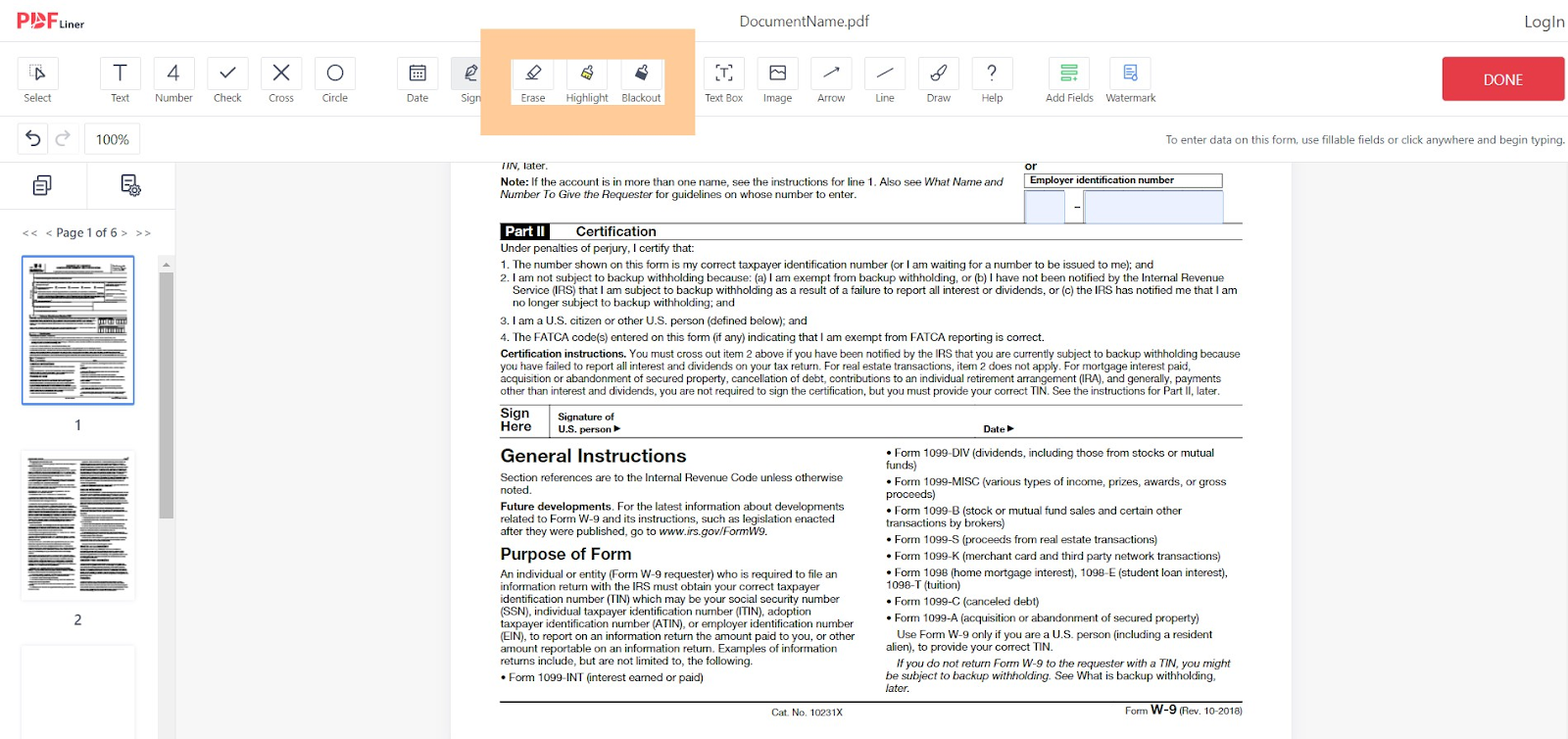Click the LogIn link

pyautogui.click(x=1543, y=22)
